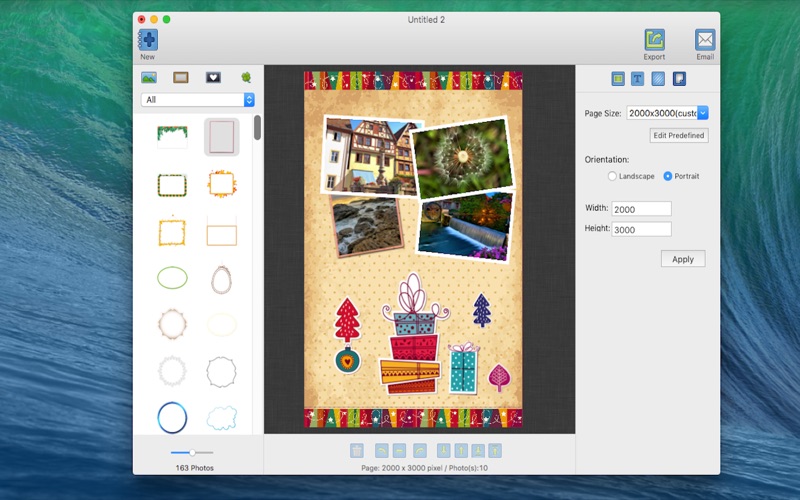Rotate selection clockwise with the right arrow icon
This screenshot has width=800, height=500.
click(420, 451)
